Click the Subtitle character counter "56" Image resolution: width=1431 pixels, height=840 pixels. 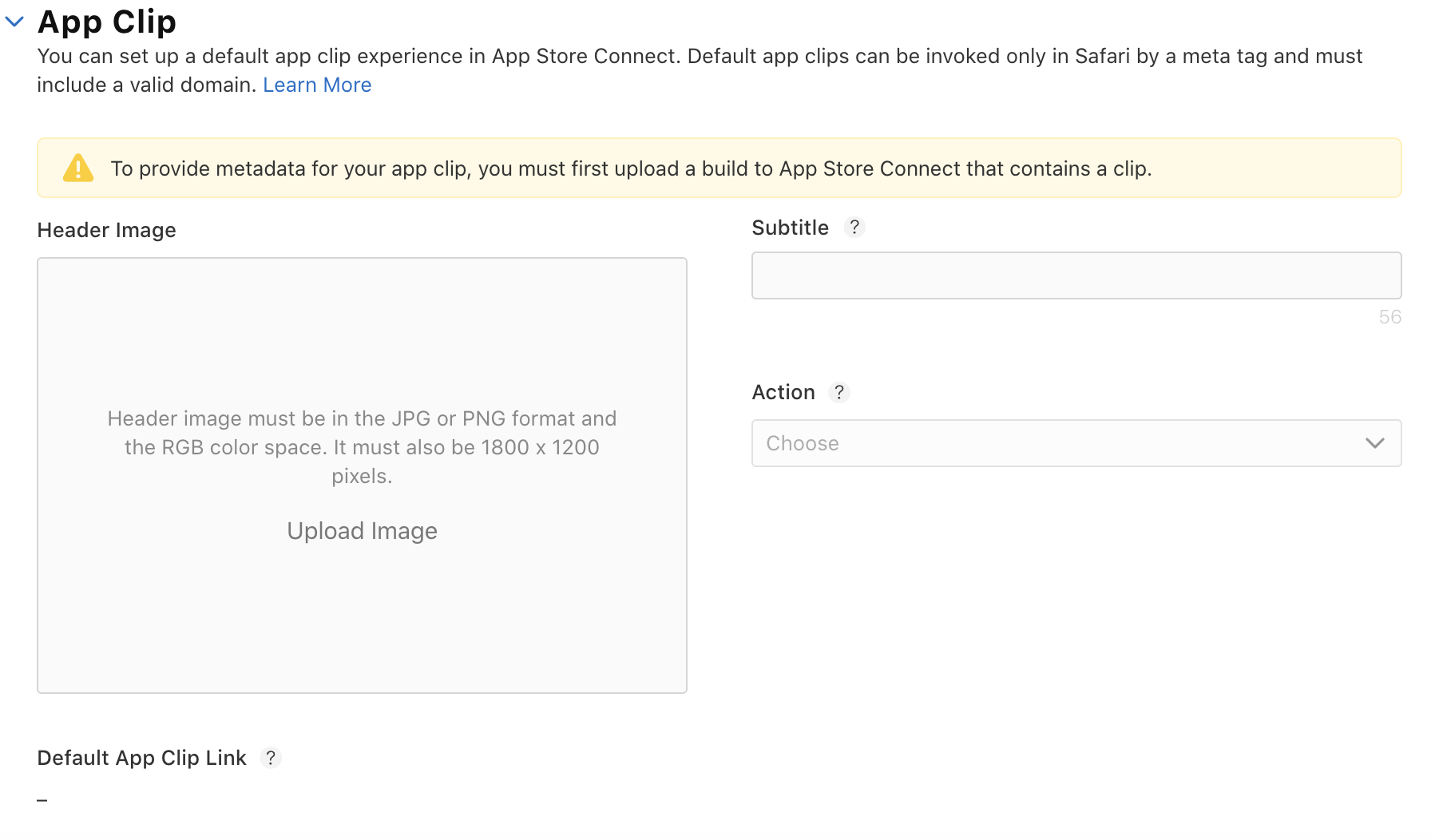[x=1389, y=317]
